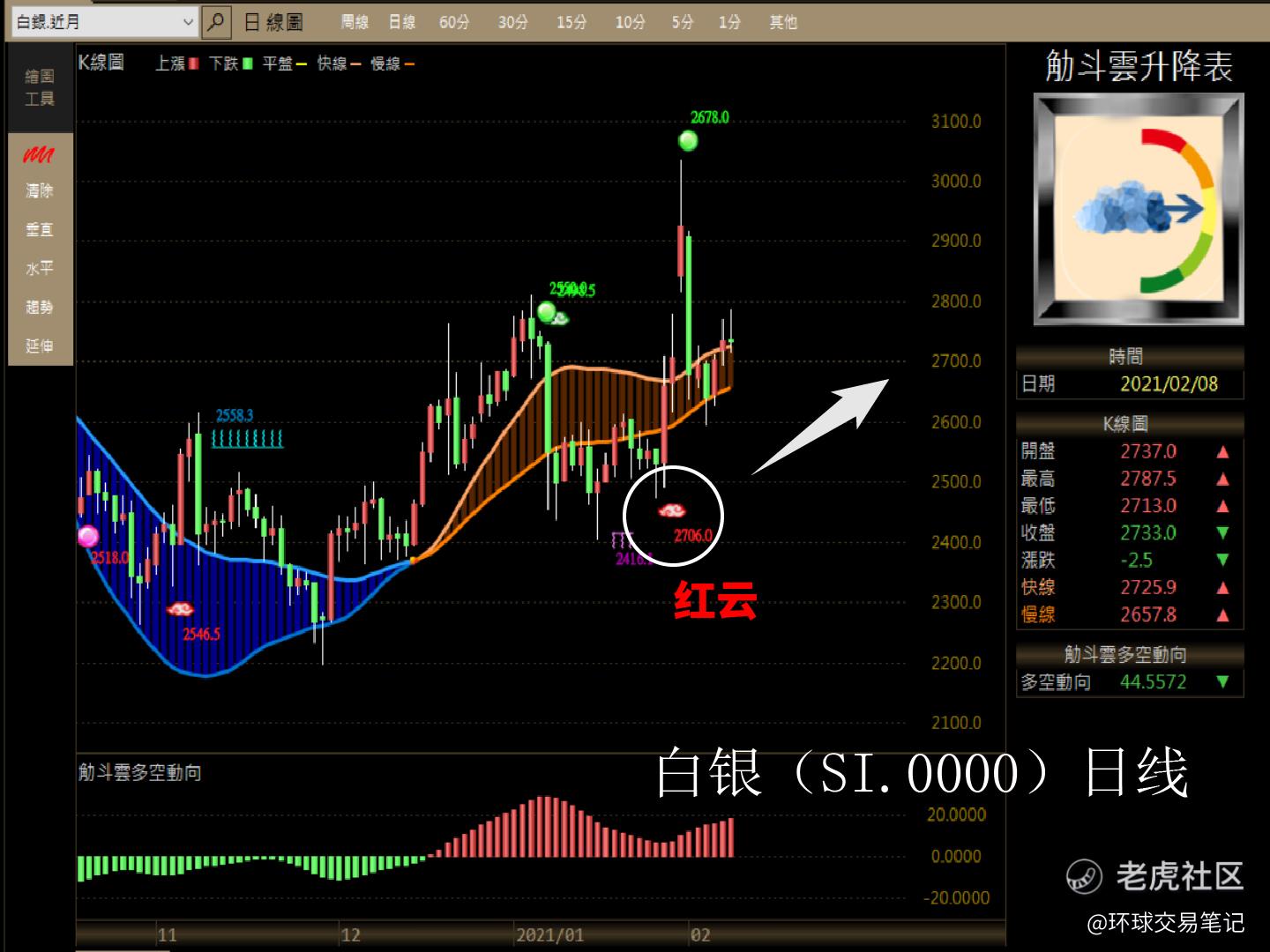Click the 2100.0 price axis label
Screen dimensions: 1270x952
coord(956,723)
